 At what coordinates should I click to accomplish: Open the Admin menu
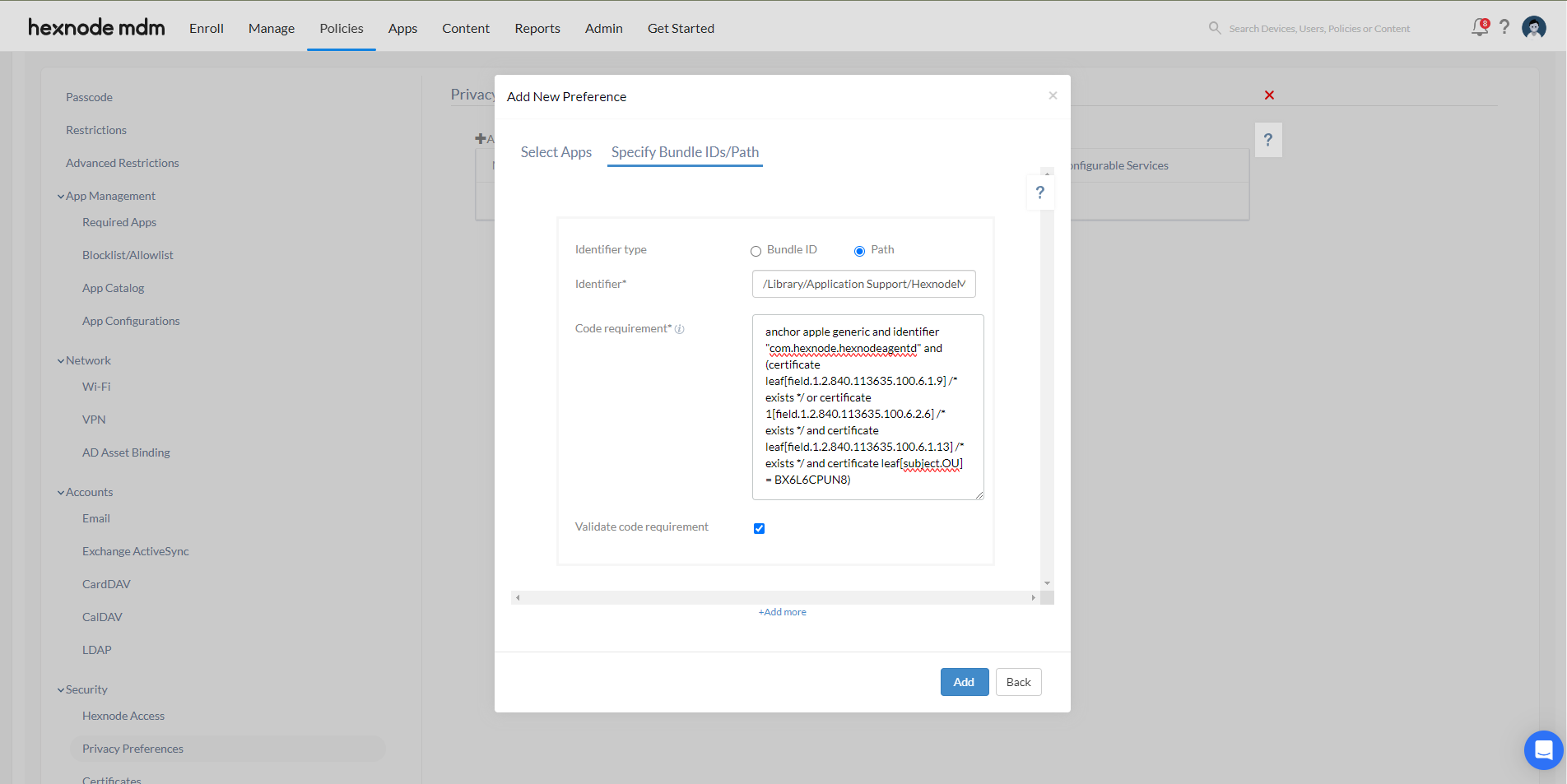point(604,28)
